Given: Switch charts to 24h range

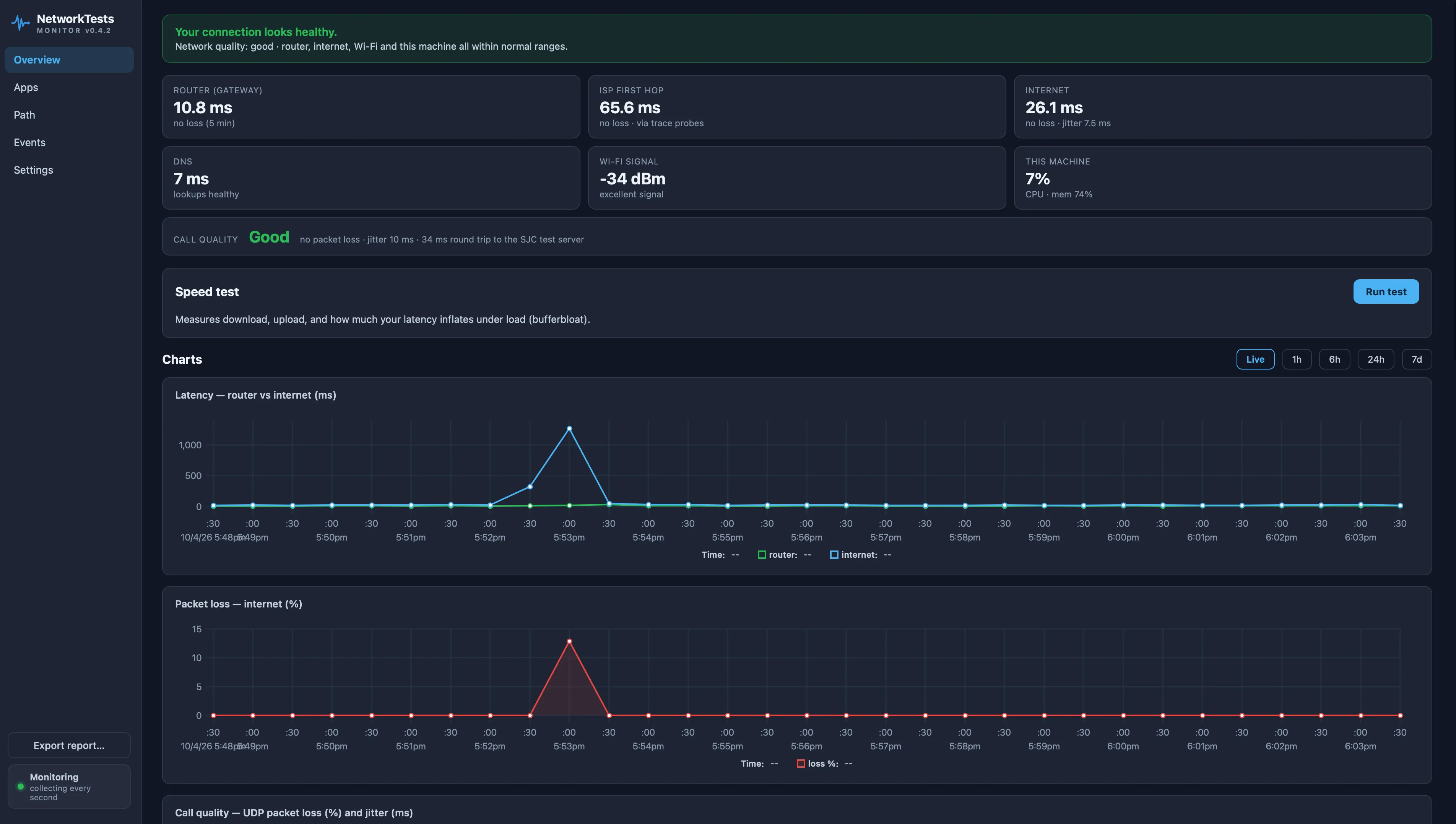Looking at the screenshot, I should [1376, 359].
